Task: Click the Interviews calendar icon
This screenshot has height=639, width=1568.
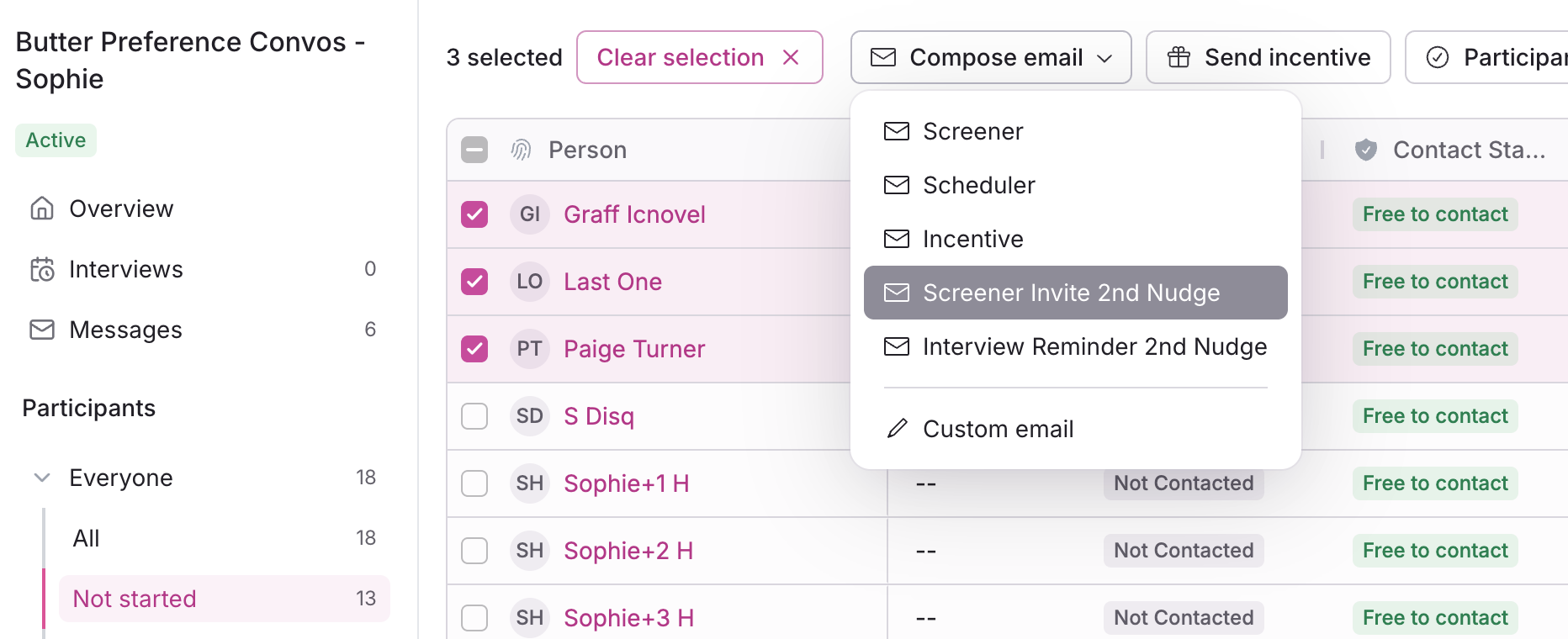Action: [x=42, y=269]
